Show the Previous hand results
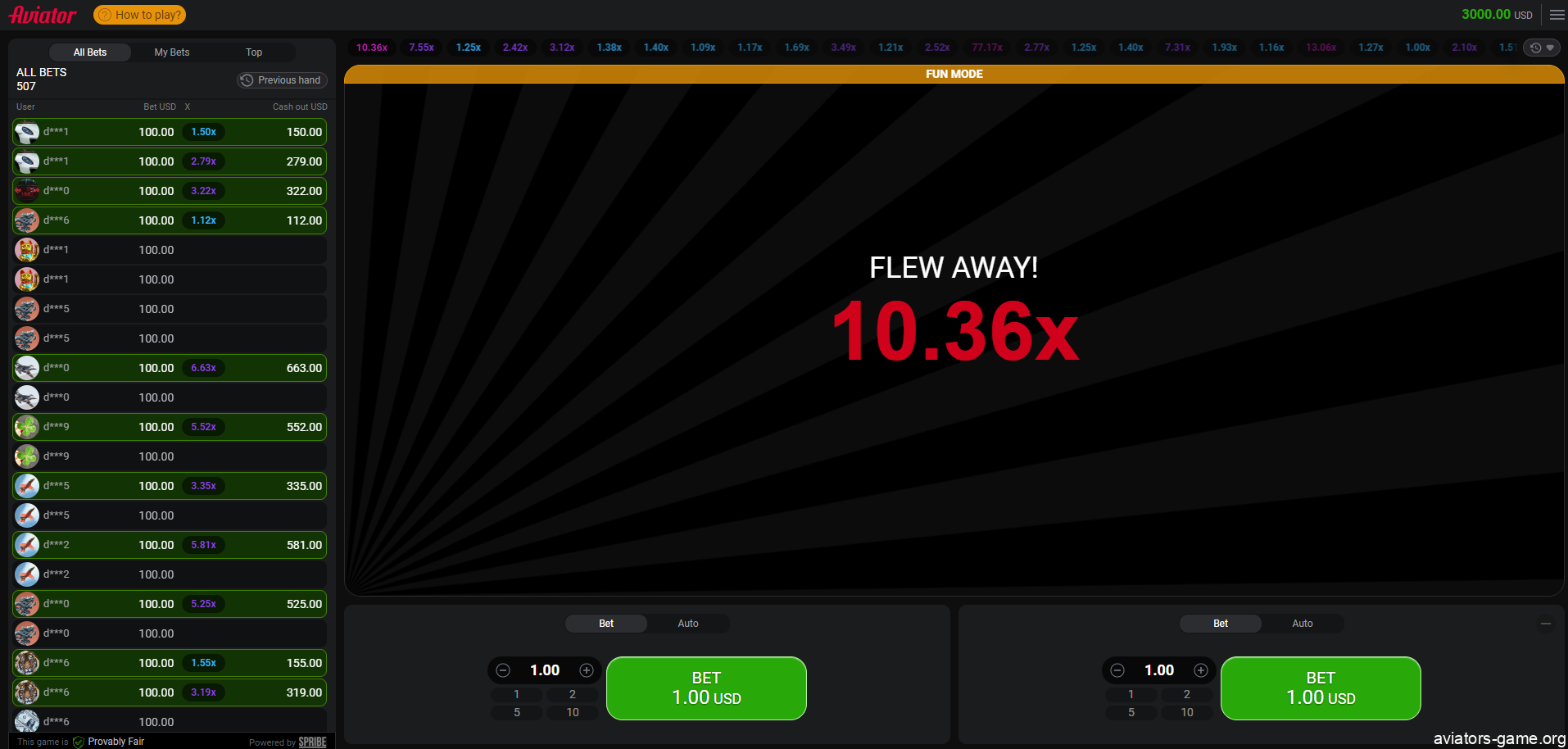This screenshot has width=1568, height=749. (x=282, y=80)
